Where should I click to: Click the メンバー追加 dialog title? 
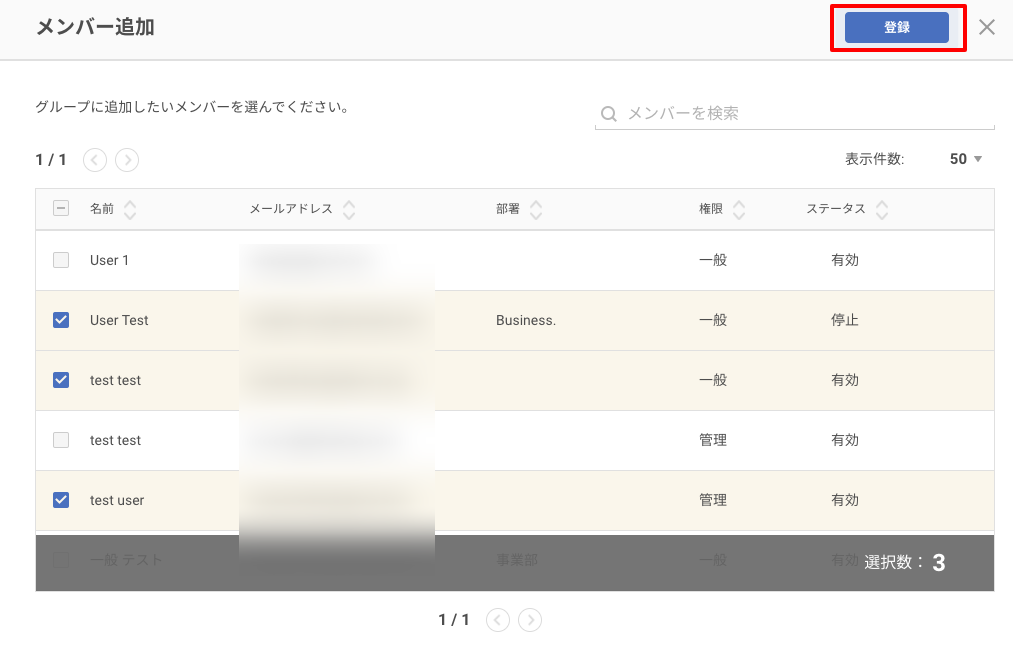click(x=95, y=27)
